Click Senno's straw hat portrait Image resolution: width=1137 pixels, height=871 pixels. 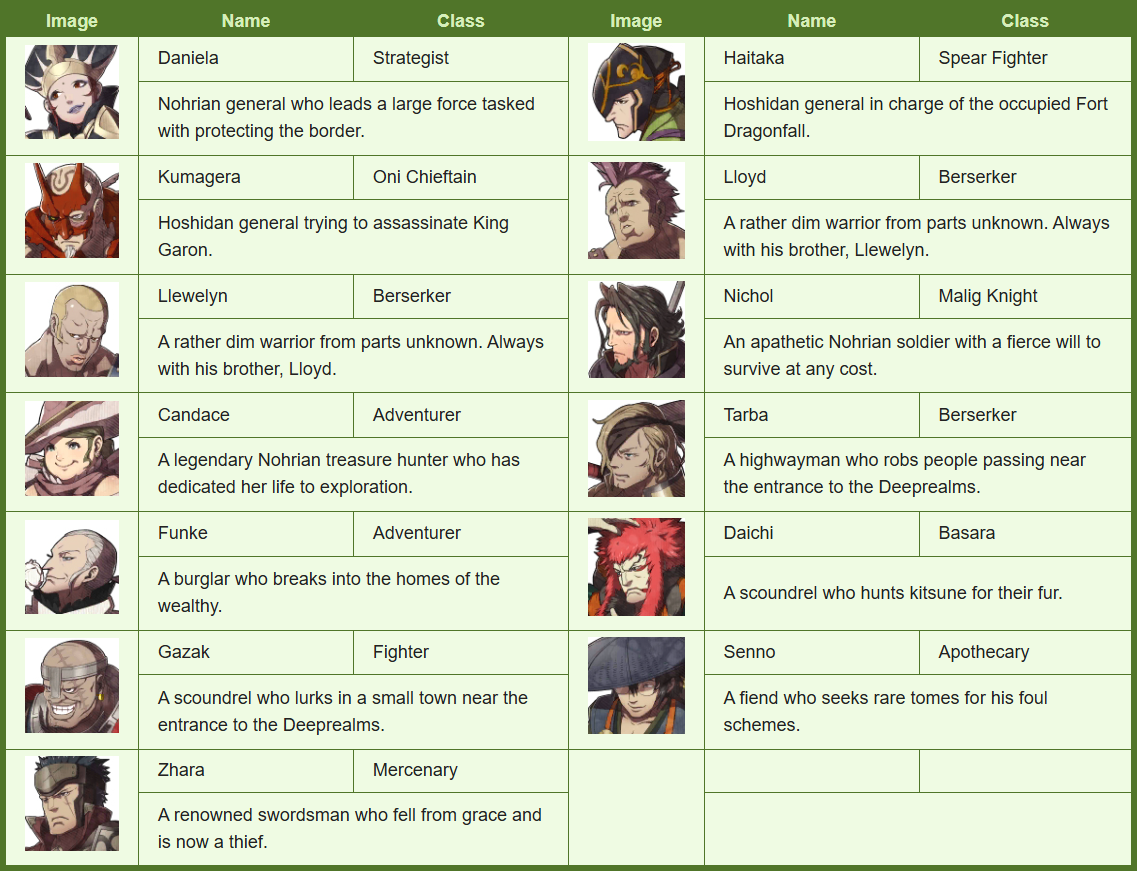(636, 685)
